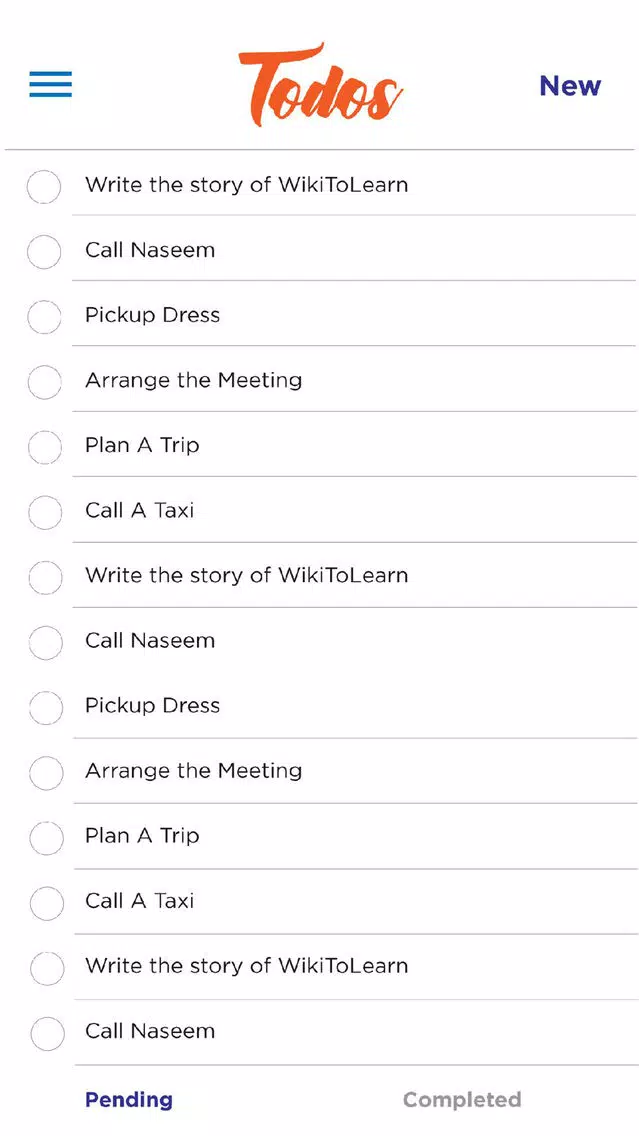Image resolution: width=639 pixels, height=1136 pixels.
Task: Switch to the Pending tab
Action: [129, 1100]
